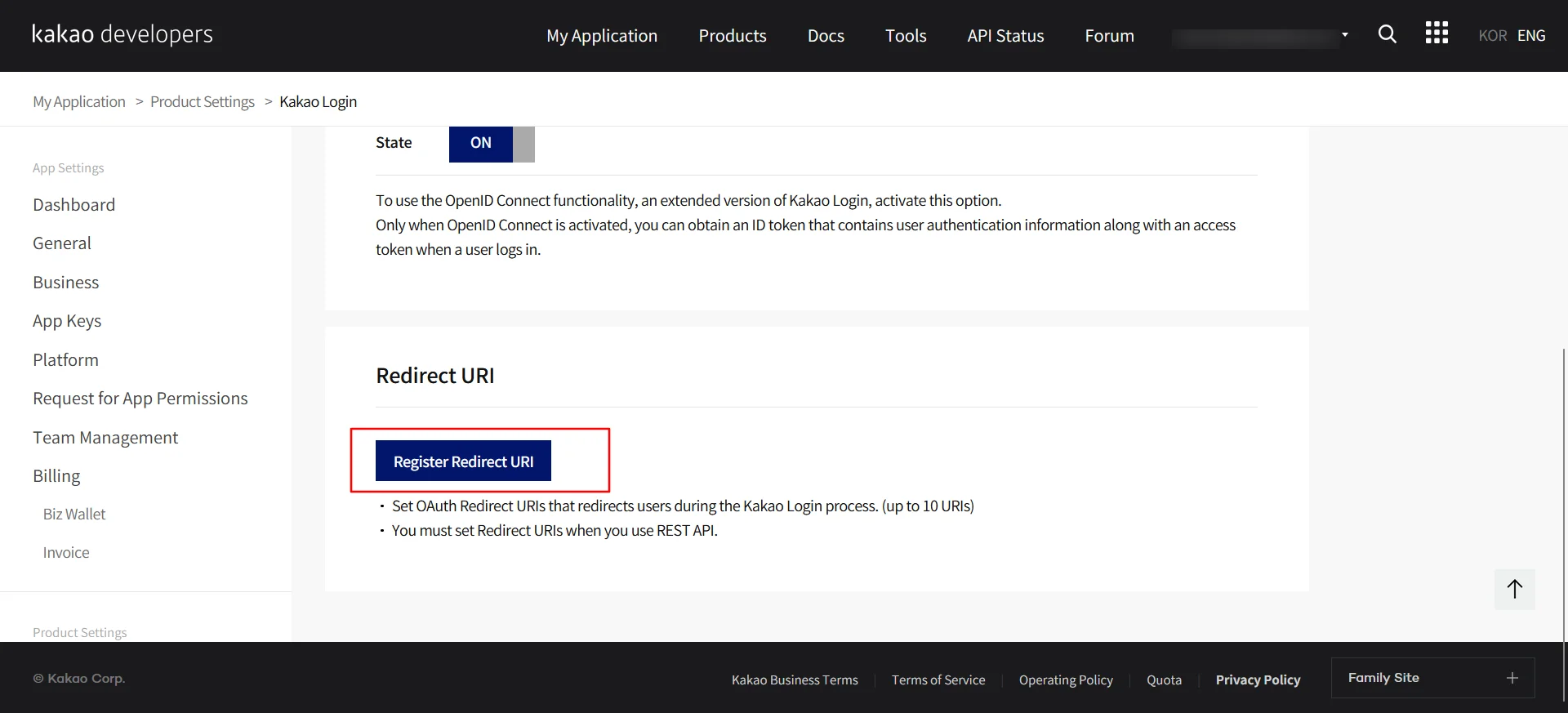The width and height of the screenshot is (1568, 713).
Task: Open the account dropdown arrow
Action: (x=1344, y=35)
